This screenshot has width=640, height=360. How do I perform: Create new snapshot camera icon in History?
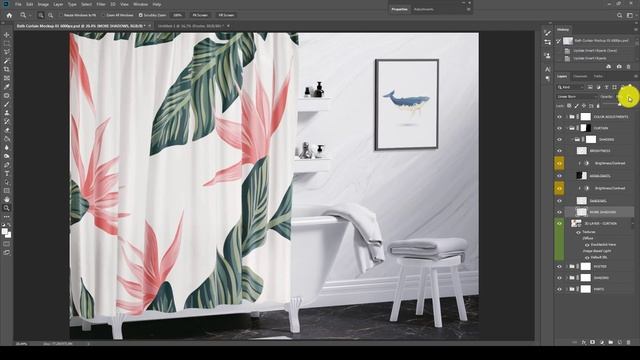pyautogui.click(x=619, y=67)
